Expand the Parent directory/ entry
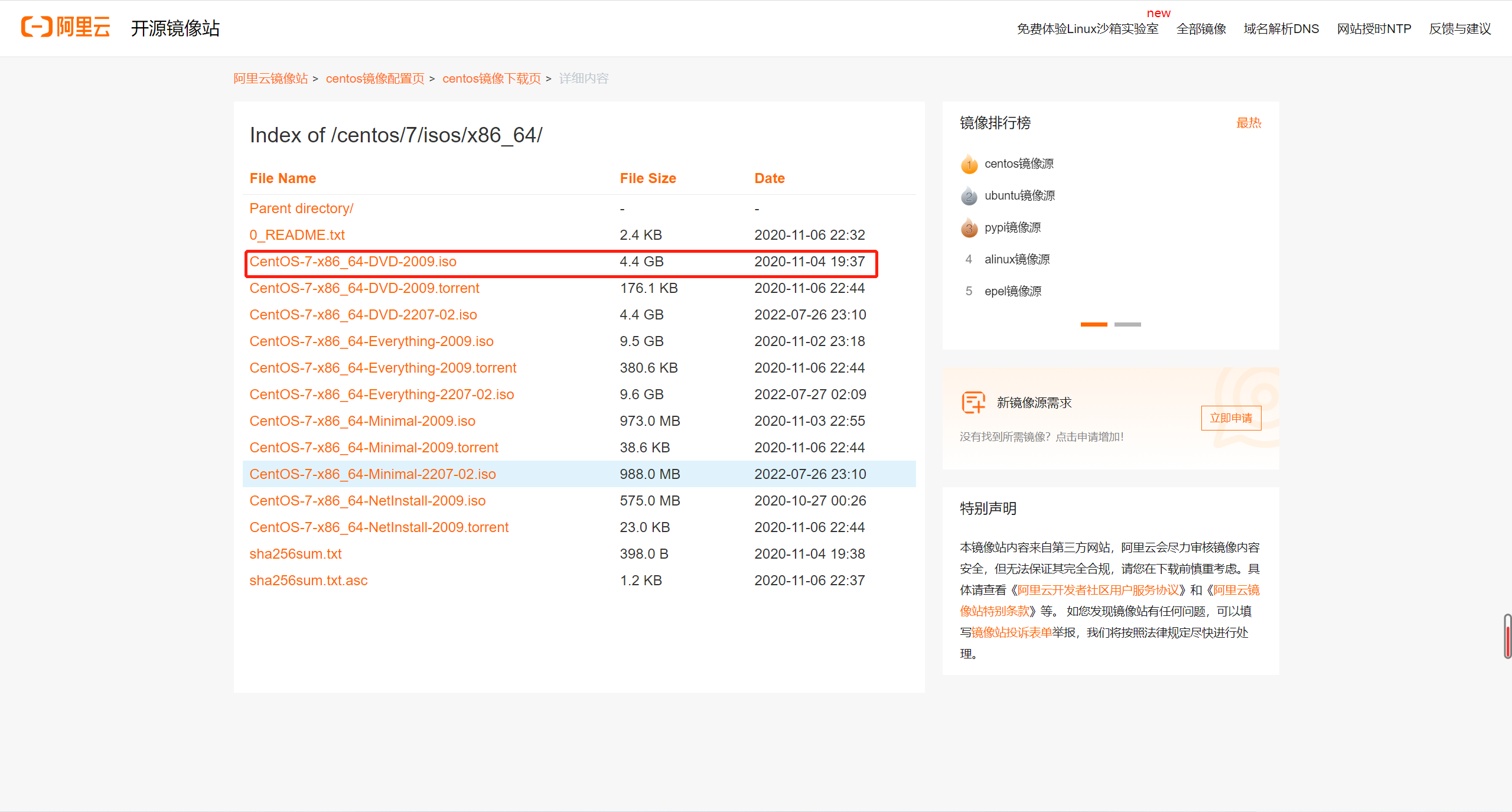Screen dimensions: 1512x812 click(x=301, y=208)
